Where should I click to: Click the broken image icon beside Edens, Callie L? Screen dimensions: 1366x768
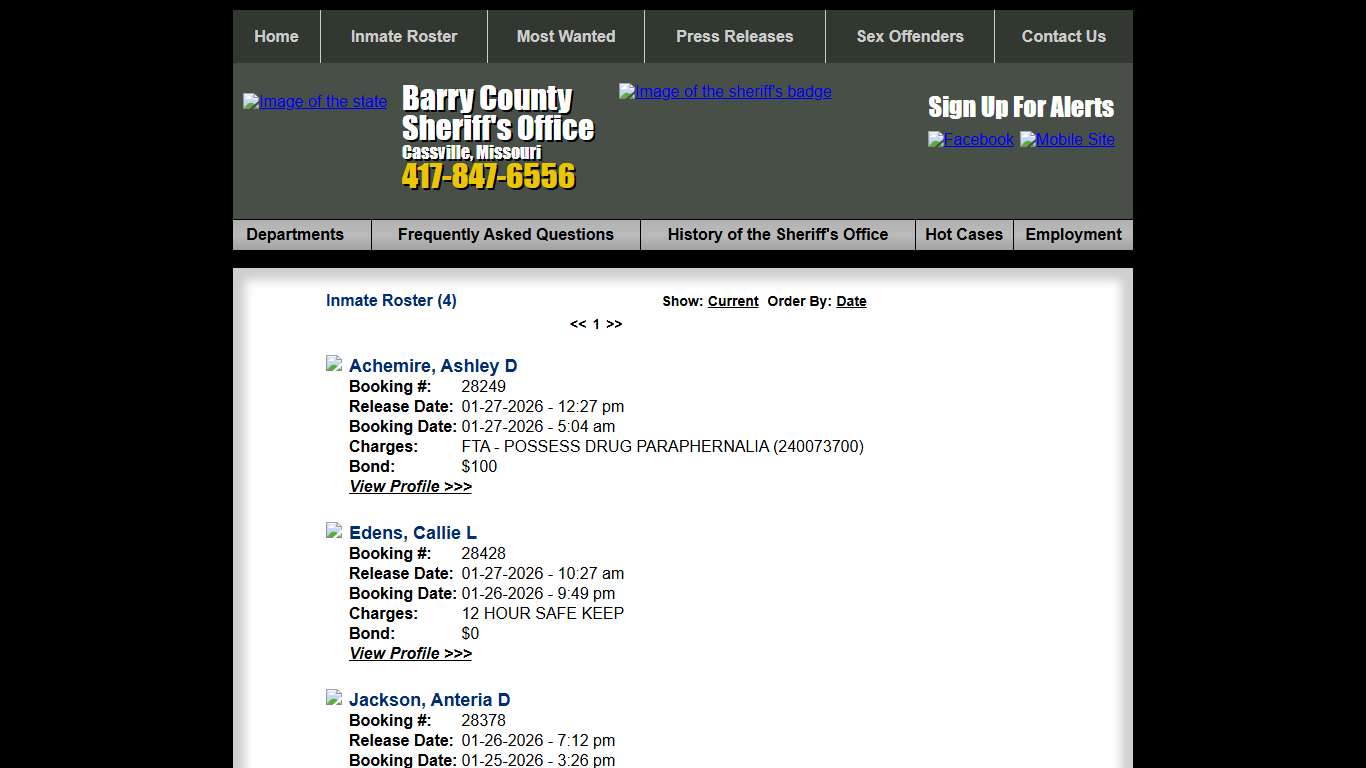click(x=334, y=530)
